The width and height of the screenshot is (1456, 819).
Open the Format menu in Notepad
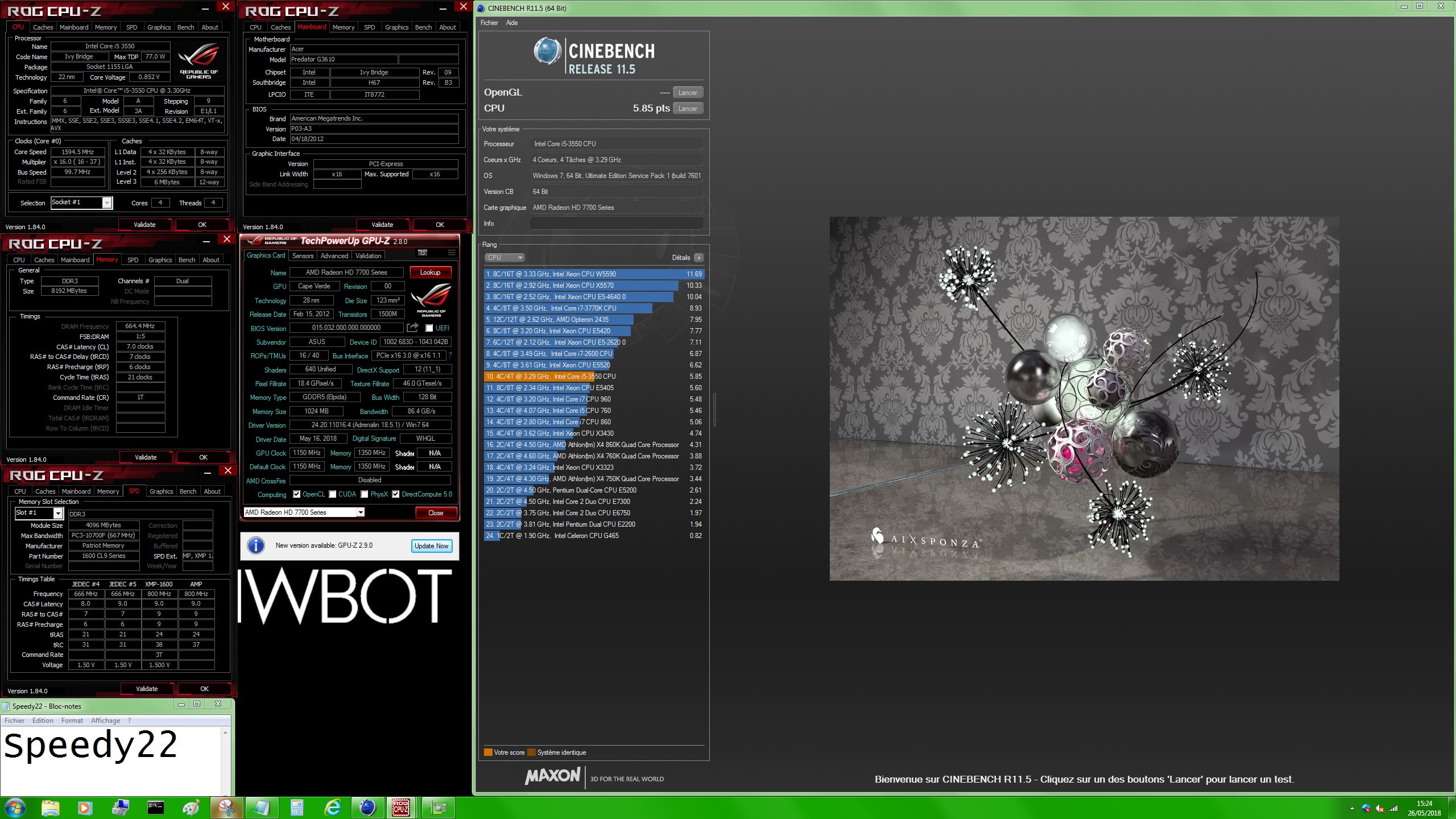click(72, 721)
